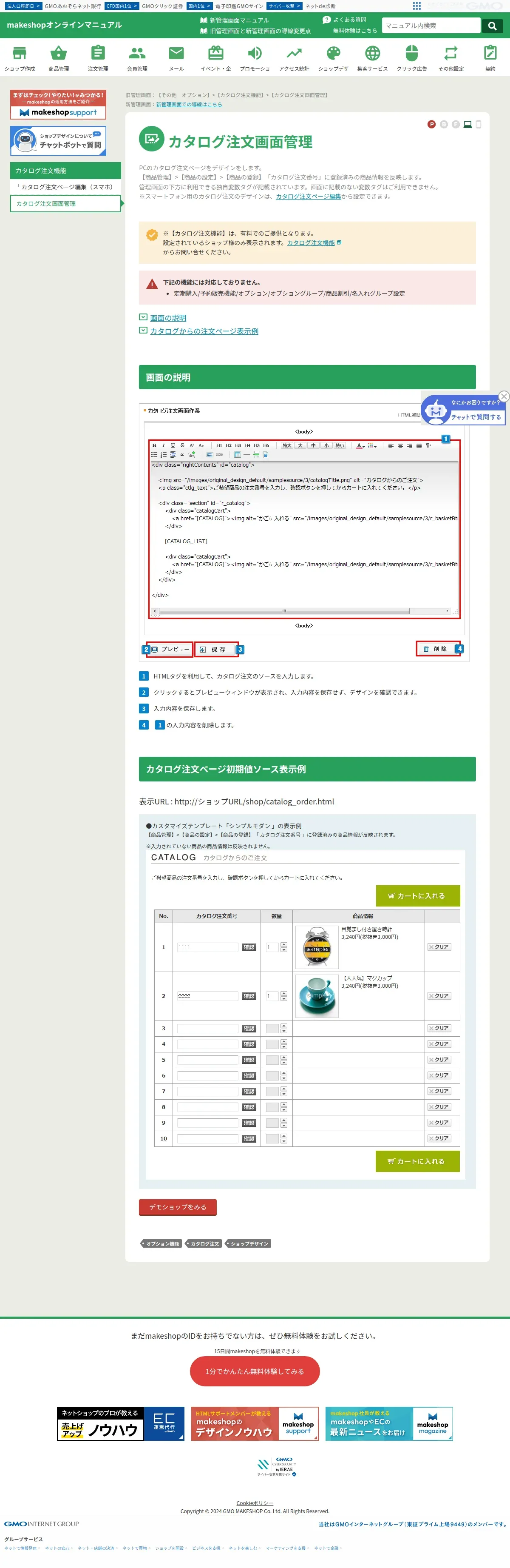Open the ショップデザイン palette icon menu
This screenshot has height=1568, width=510.
333,58
